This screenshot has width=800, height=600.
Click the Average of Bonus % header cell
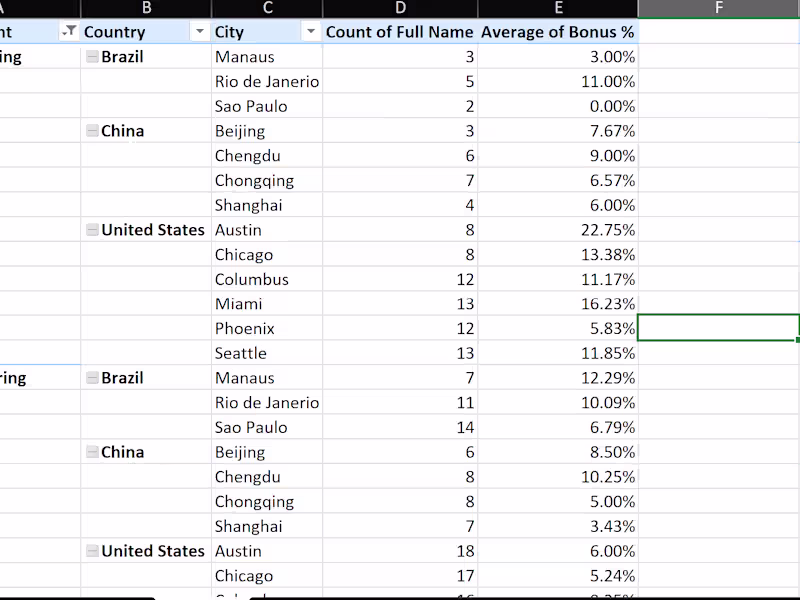[558, 32]
